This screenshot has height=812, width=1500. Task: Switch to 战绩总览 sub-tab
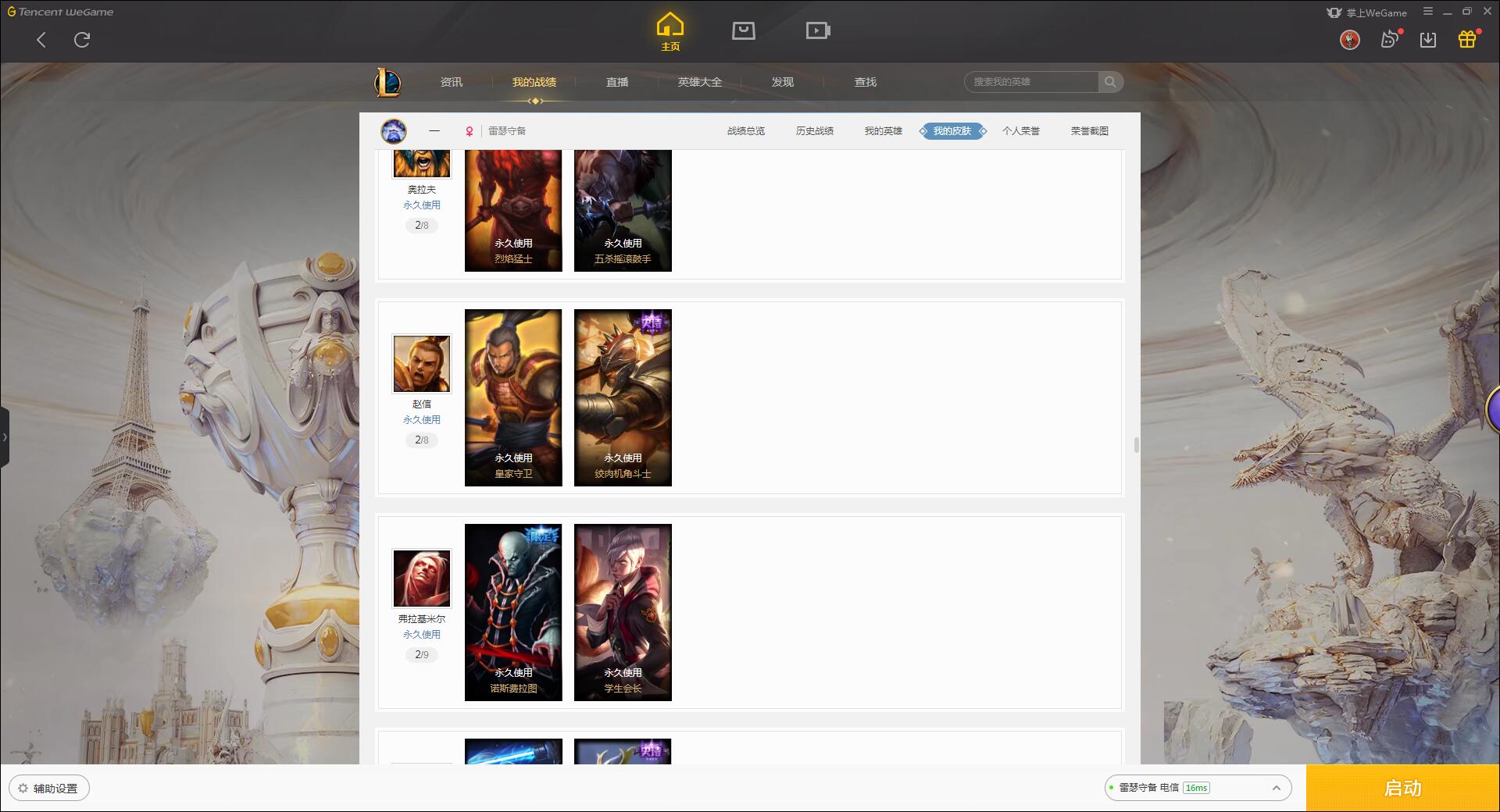[746, 131]
